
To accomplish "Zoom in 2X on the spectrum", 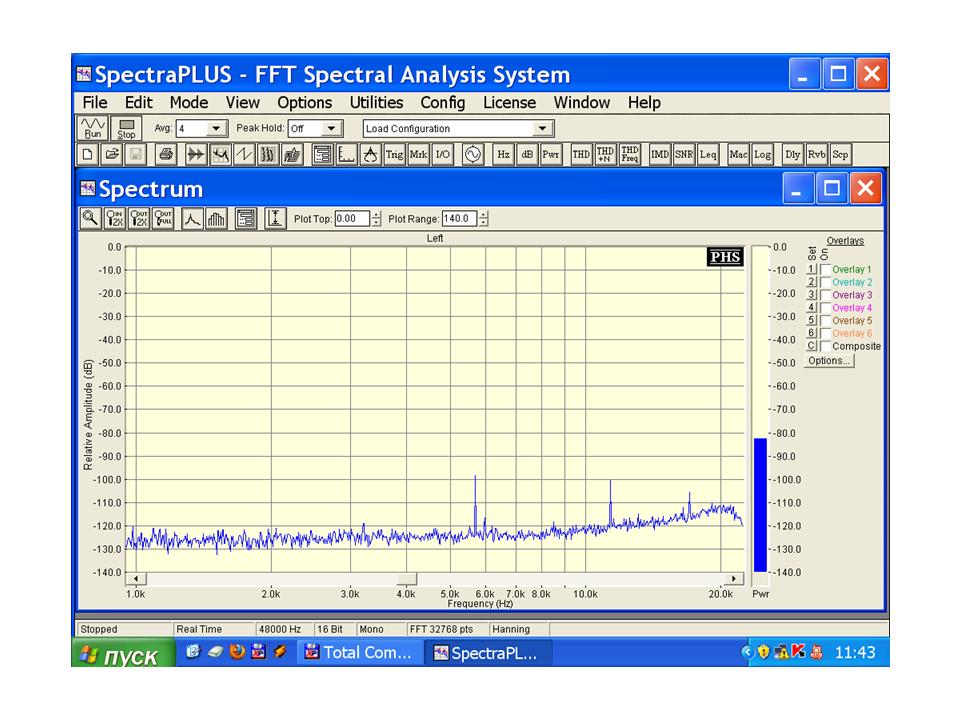I will click(115, 219).
